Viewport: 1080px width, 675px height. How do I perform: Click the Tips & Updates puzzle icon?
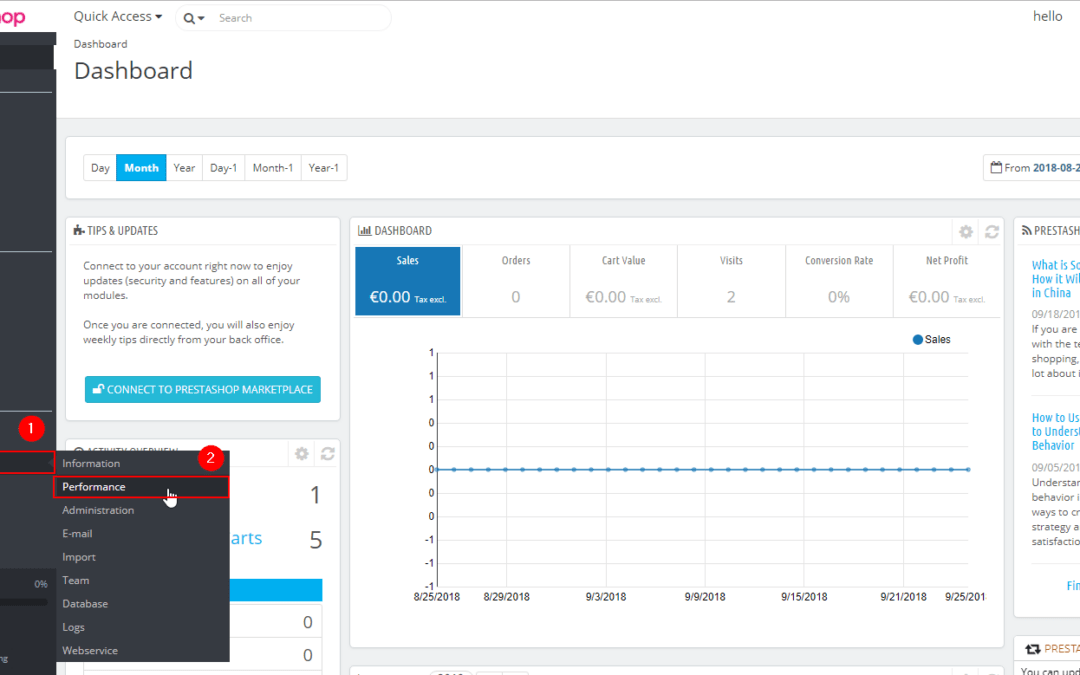coord(79,231)
